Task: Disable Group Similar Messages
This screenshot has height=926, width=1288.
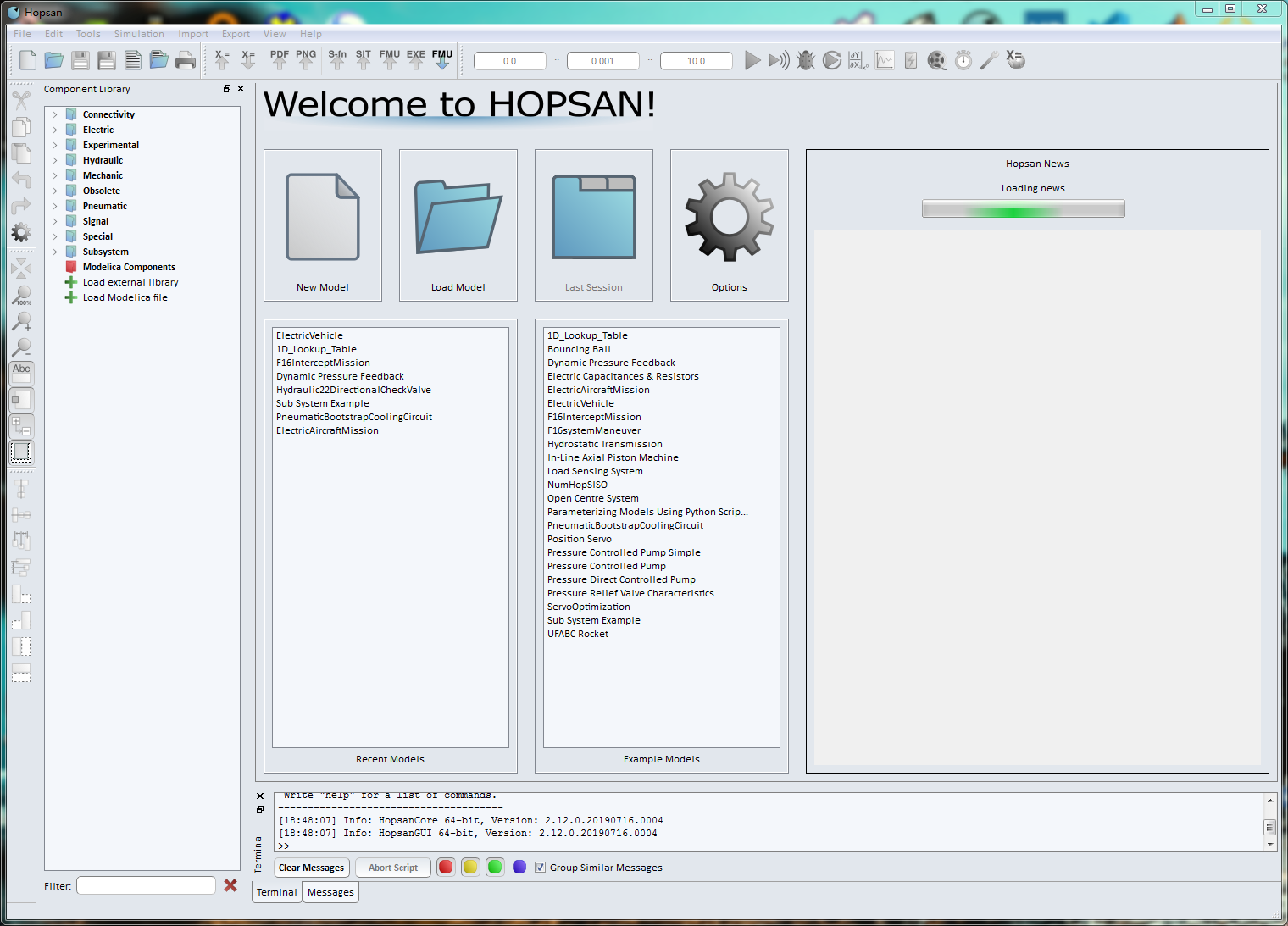Action: pyautogui.click(x=540, y=867)
